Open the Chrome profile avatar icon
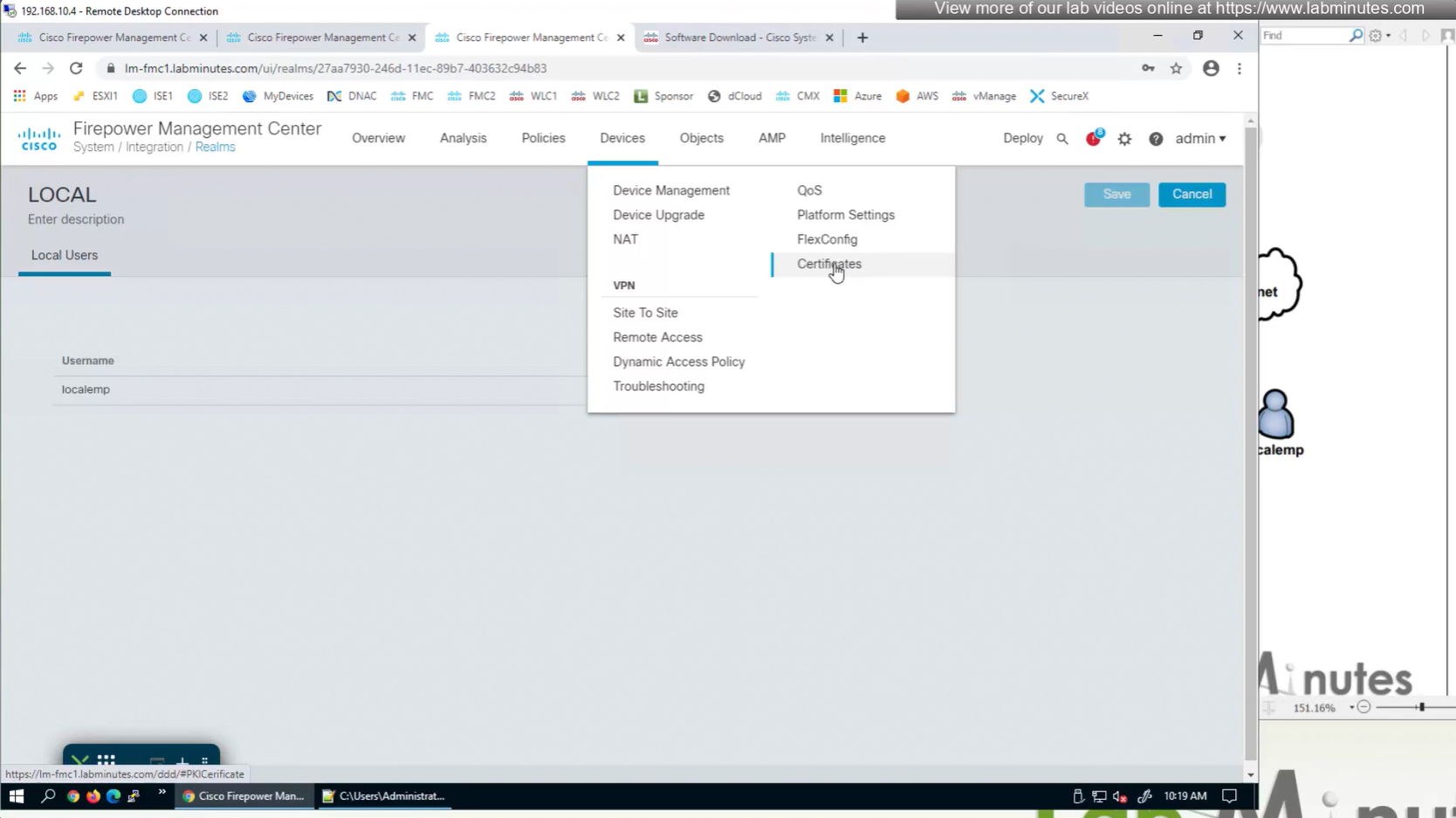Image resolution: width=1456 pixels, height=818 pixels. [x=1210, y=68]
